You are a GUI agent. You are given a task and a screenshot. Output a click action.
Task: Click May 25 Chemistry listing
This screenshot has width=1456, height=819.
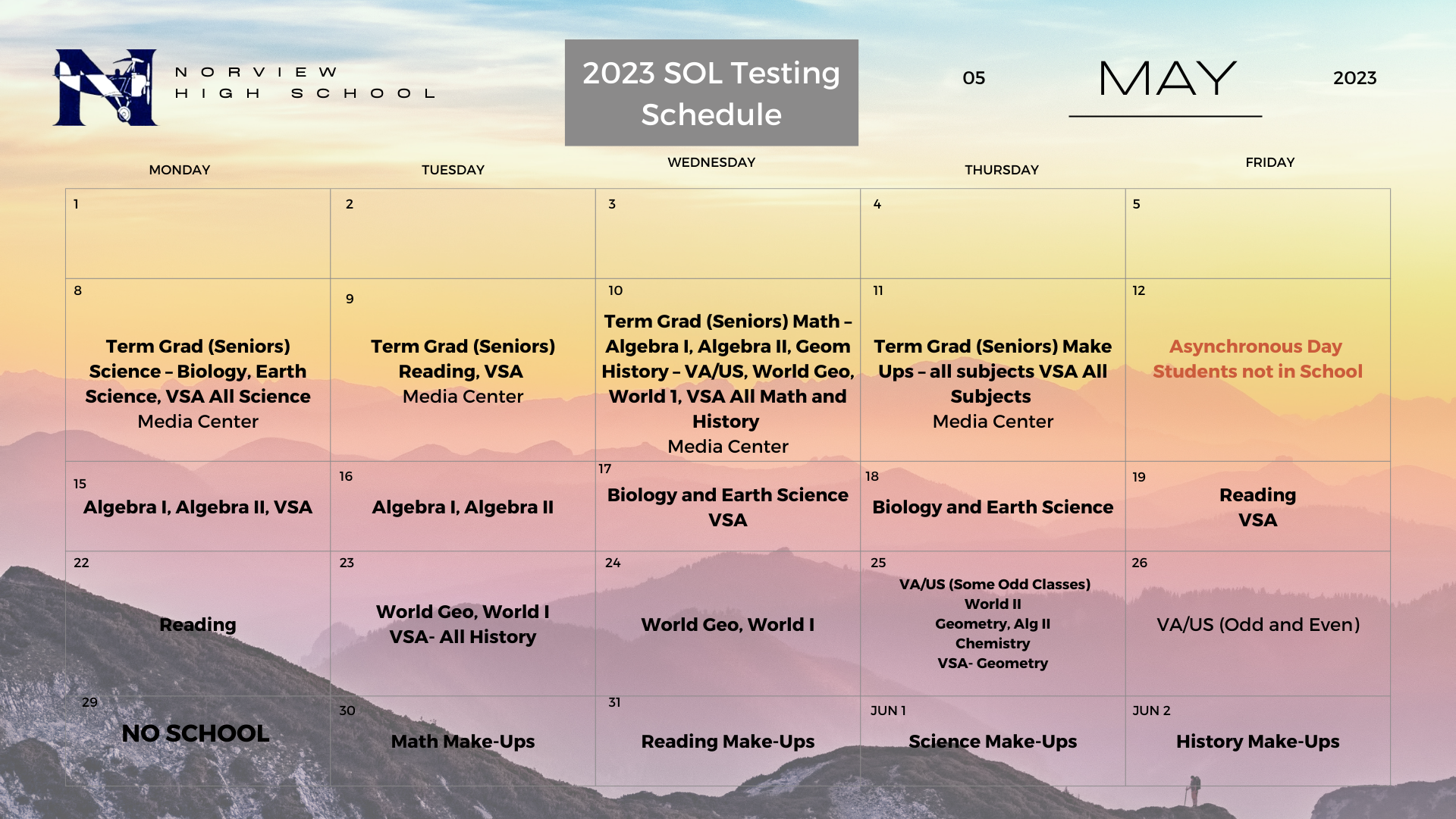click(x=992, y=643)
